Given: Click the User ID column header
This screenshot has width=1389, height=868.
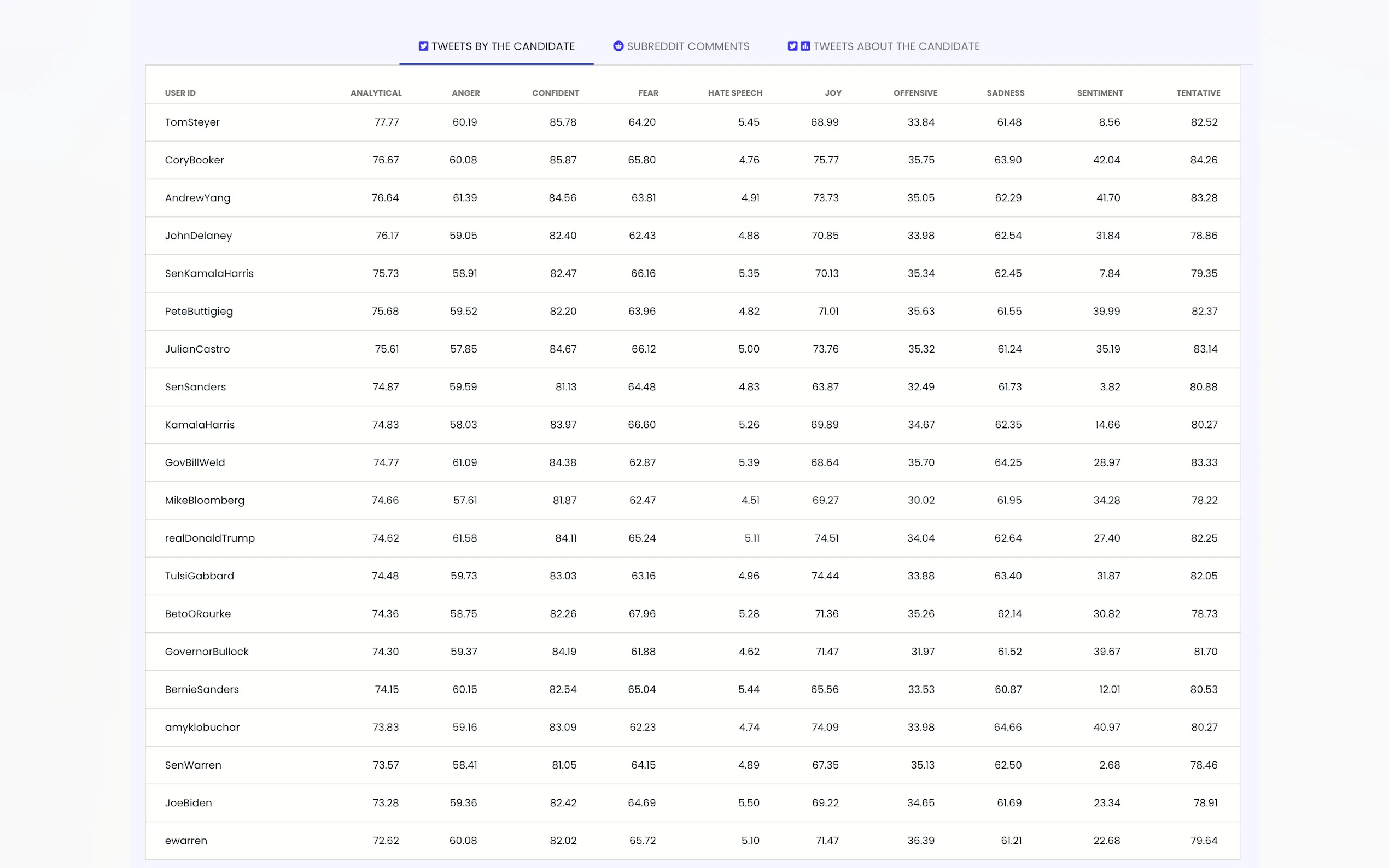Looking at the screenshot, I should coord(180,93).
